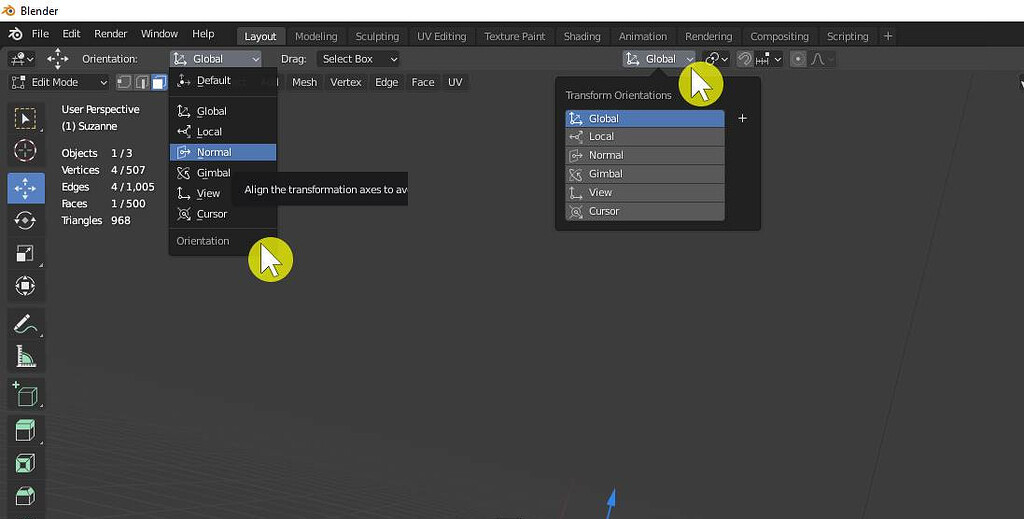Choose Global in the Orientation dropdown list
Image resolution: width=1024 pixels, height=519 pixels.
coord(223,111)
